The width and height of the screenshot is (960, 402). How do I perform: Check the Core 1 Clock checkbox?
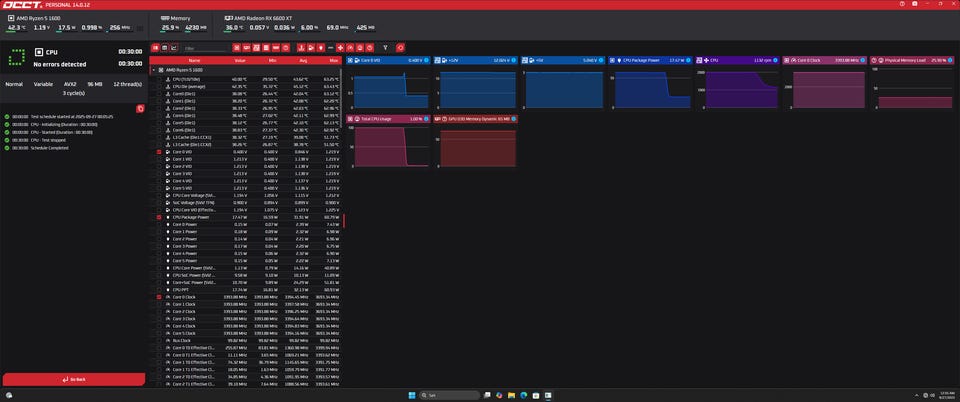click(x=159, y=304)
